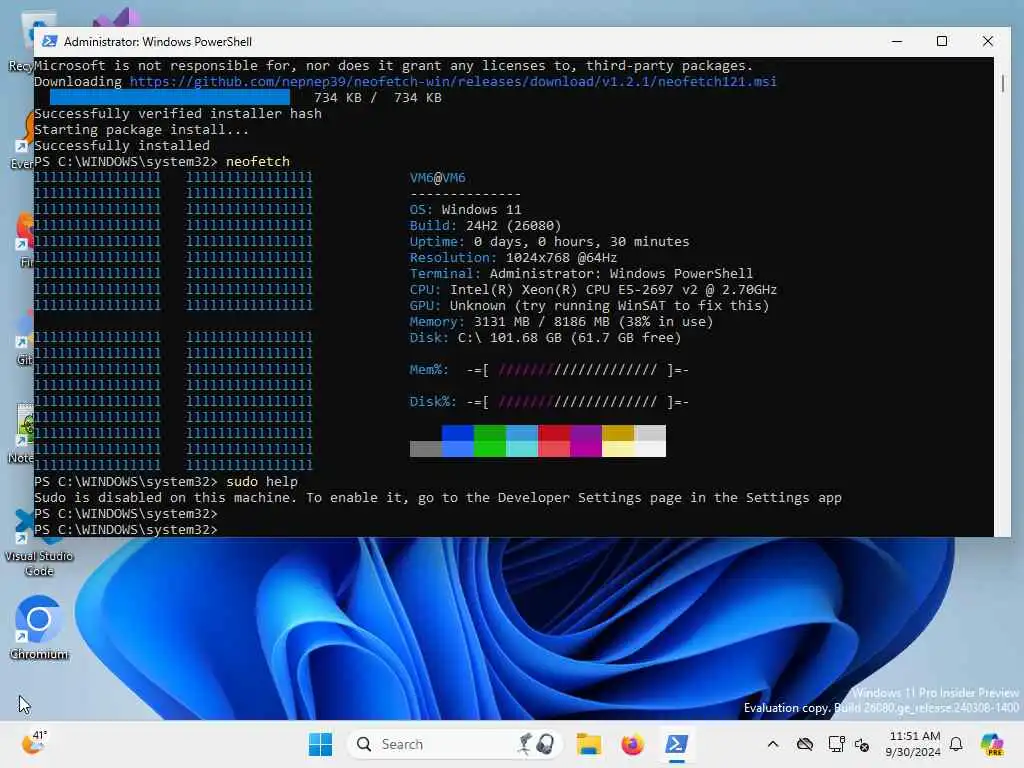Show hidden system tray icons
This screenshot has width=1024, height=768.
(x=773, y=744)
